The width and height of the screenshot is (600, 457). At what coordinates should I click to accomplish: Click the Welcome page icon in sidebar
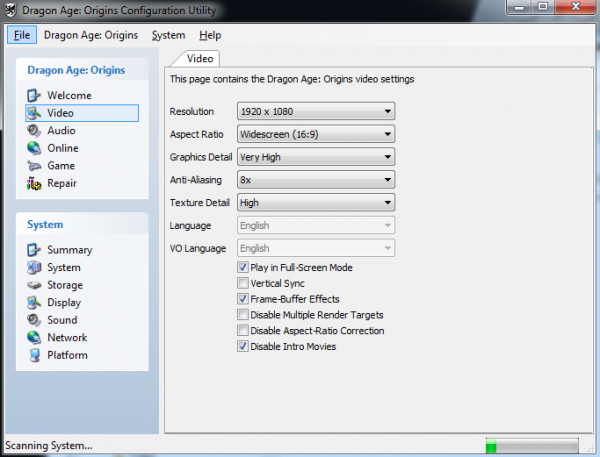(x=34, y=95)
